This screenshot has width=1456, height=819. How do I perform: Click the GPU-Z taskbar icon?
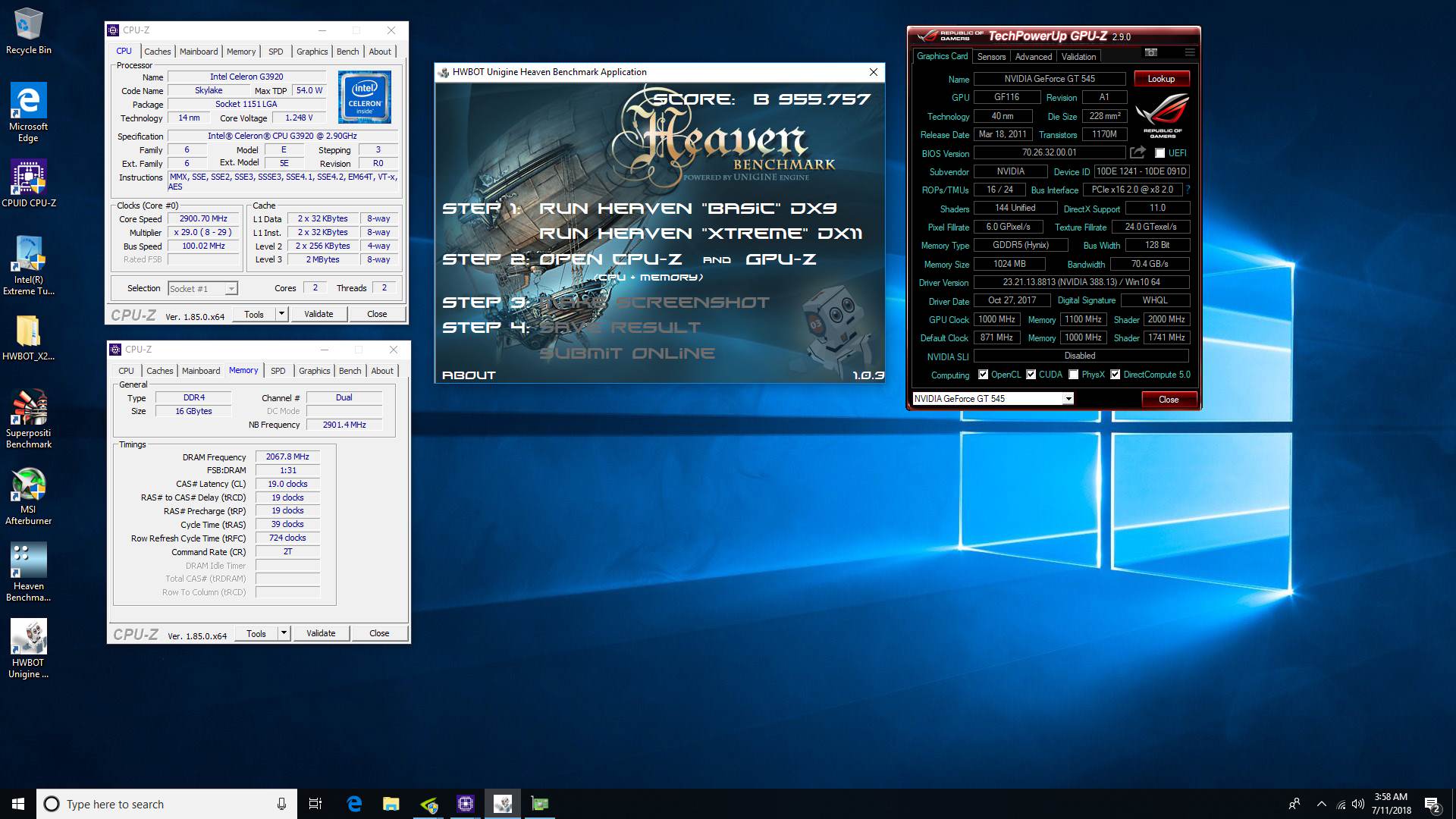[540, 804]
